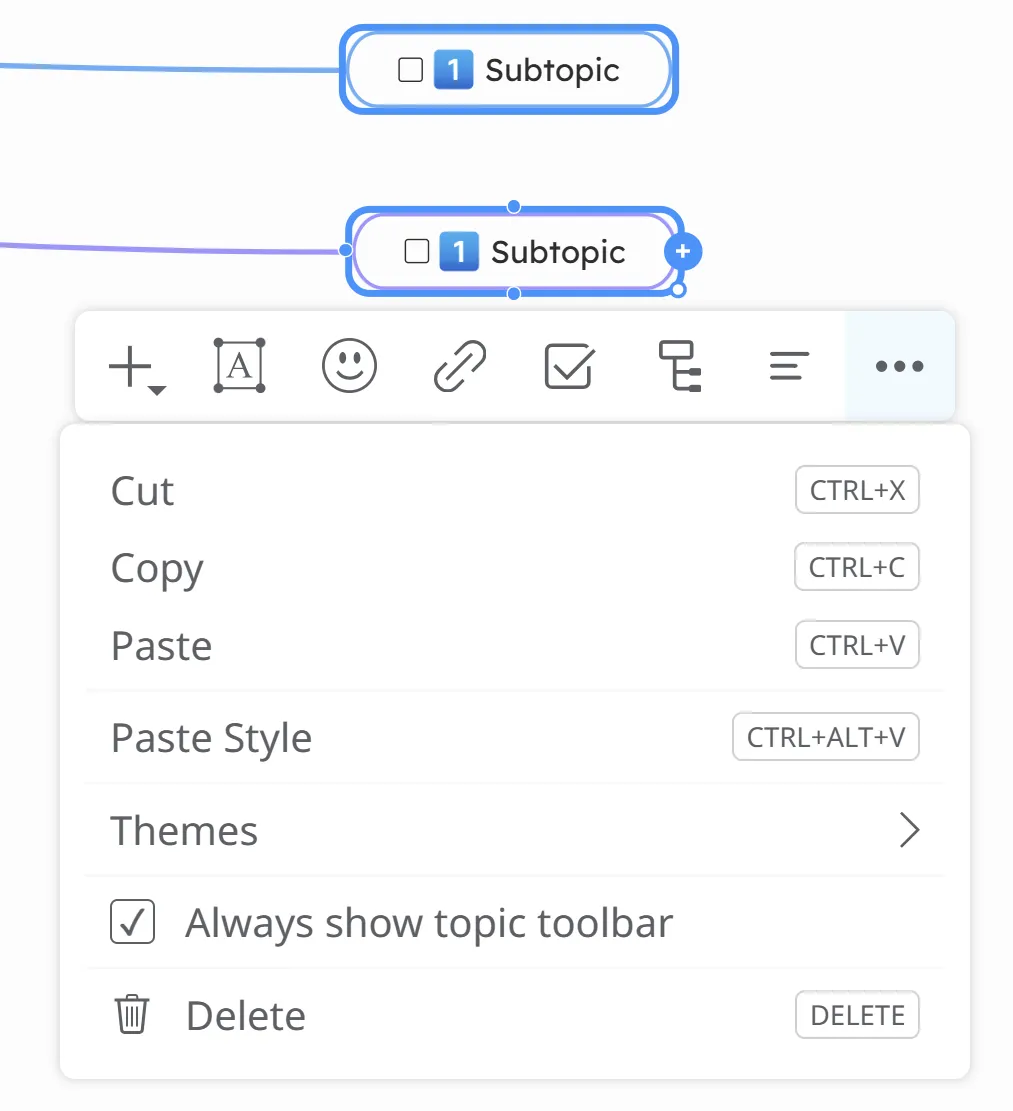The image size is (1013, 1111).
Task: Check the task box on selected Subtopic
Action: click(x=416, y=252)
